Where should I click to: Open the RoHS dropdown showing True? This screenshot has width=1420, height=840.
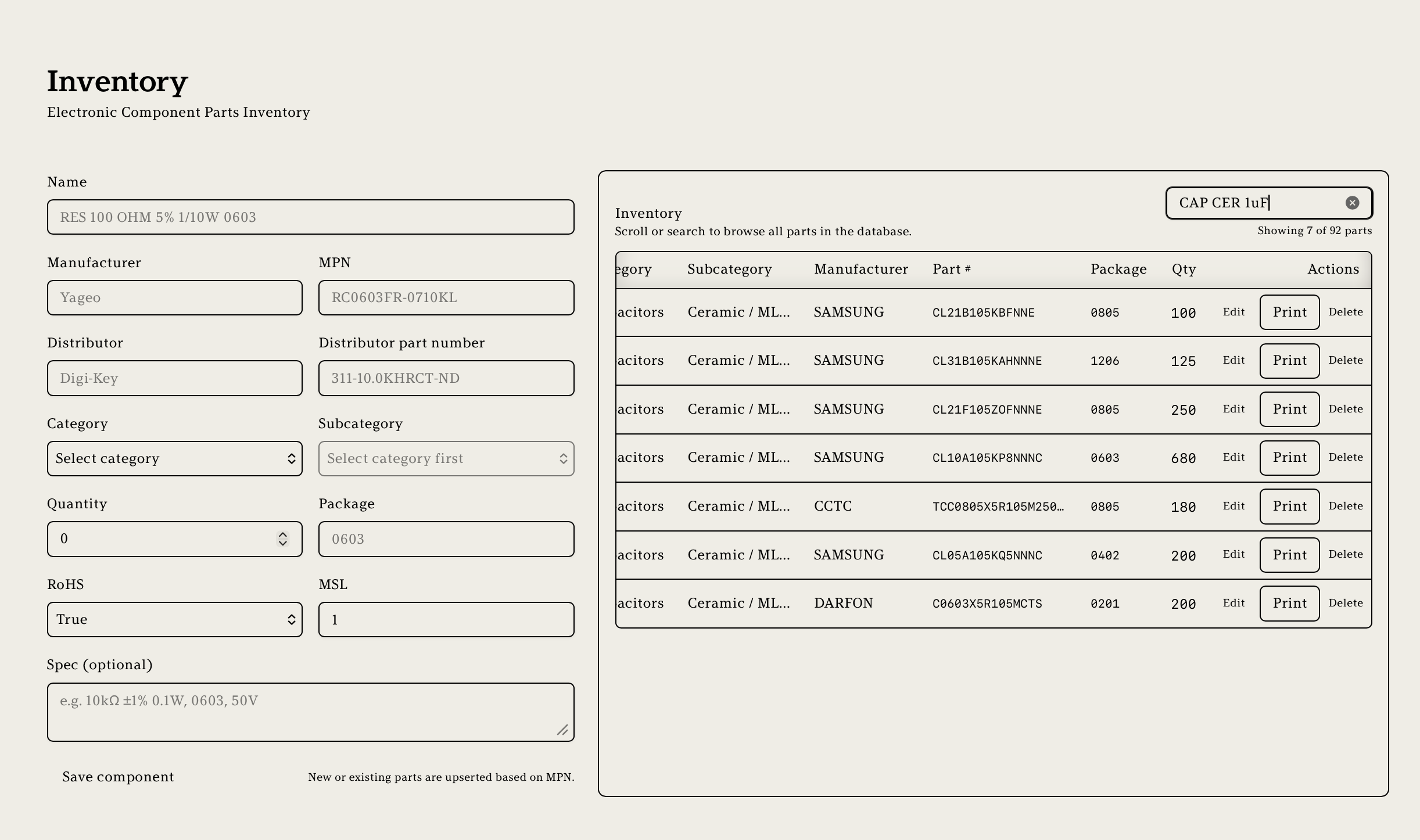[x=175, y=619]
